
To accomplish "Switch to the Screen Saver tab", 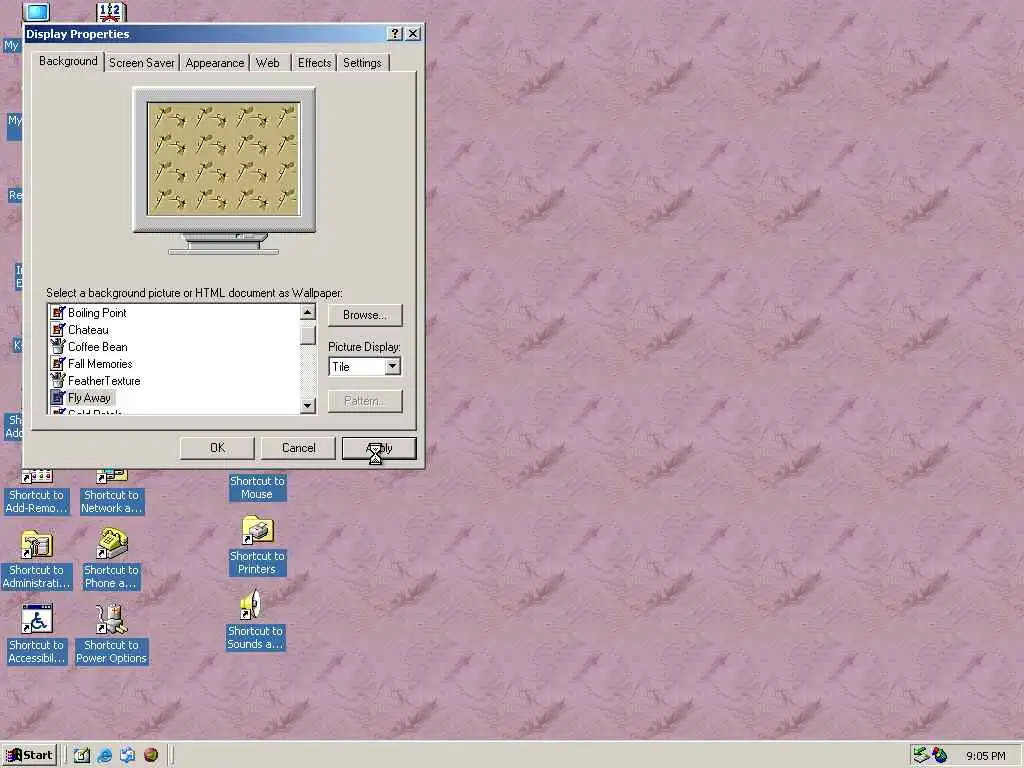I will point(142,63).
